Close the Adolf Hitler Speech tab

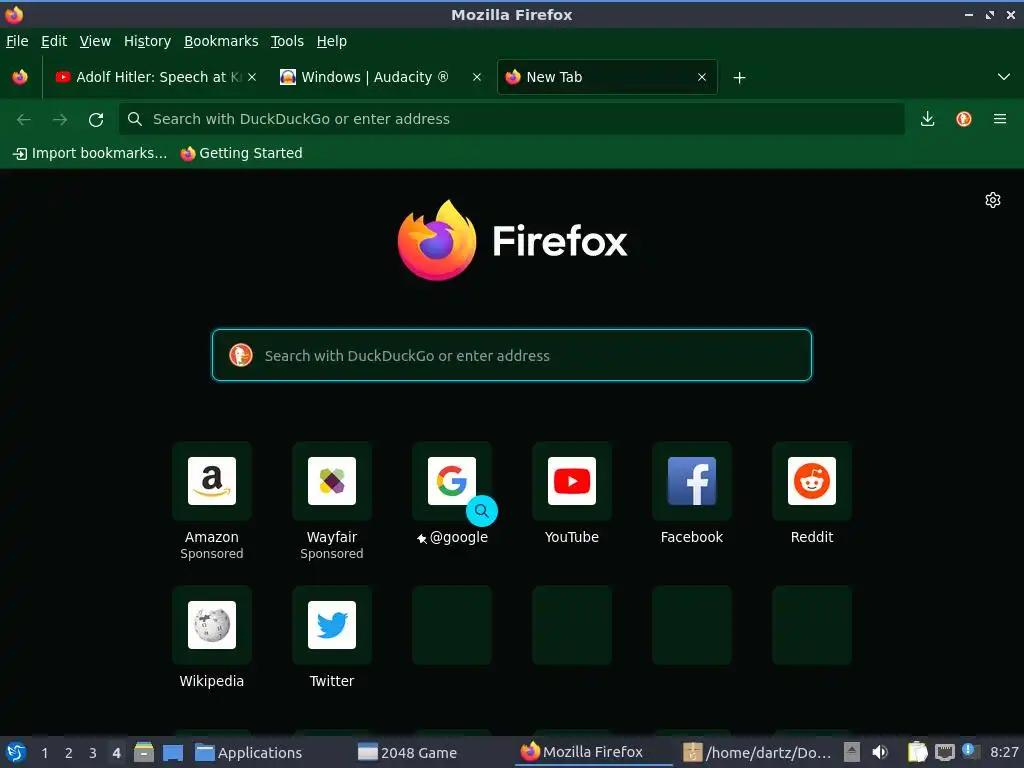pos(252,77)
